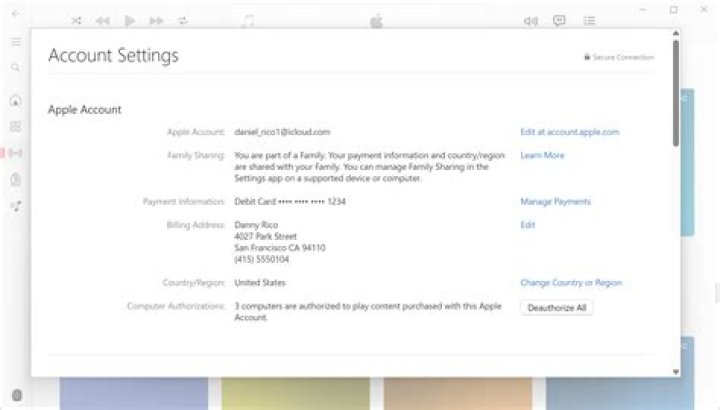Toggle the repeat icon
Image resolution: width=720 pixels, height=410 pixels.
(x=183, y=21)
